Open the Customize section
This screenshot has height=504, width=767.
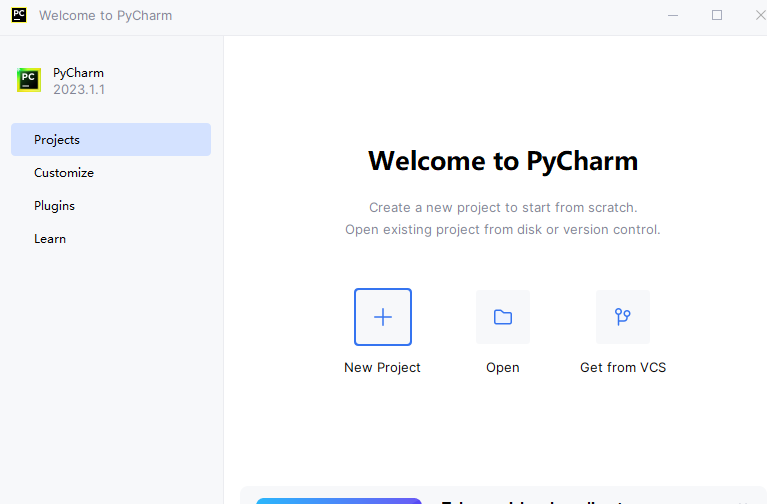(111, 173)
